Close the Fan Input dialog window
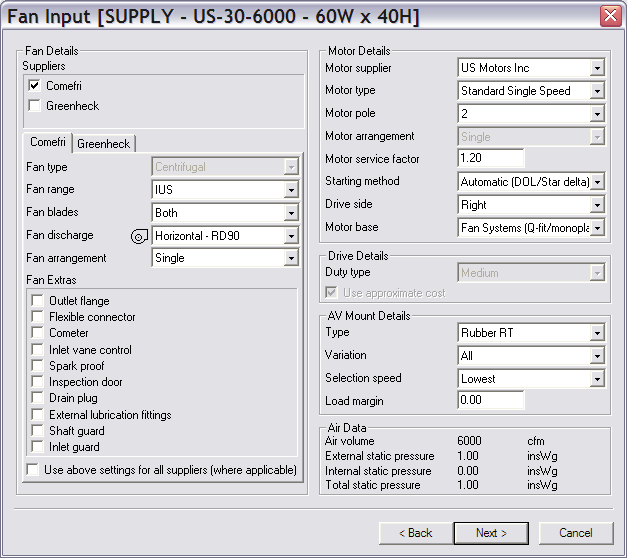Image resolution: width=627 pixels, height=558 pixels. click(x=609, y=16)
